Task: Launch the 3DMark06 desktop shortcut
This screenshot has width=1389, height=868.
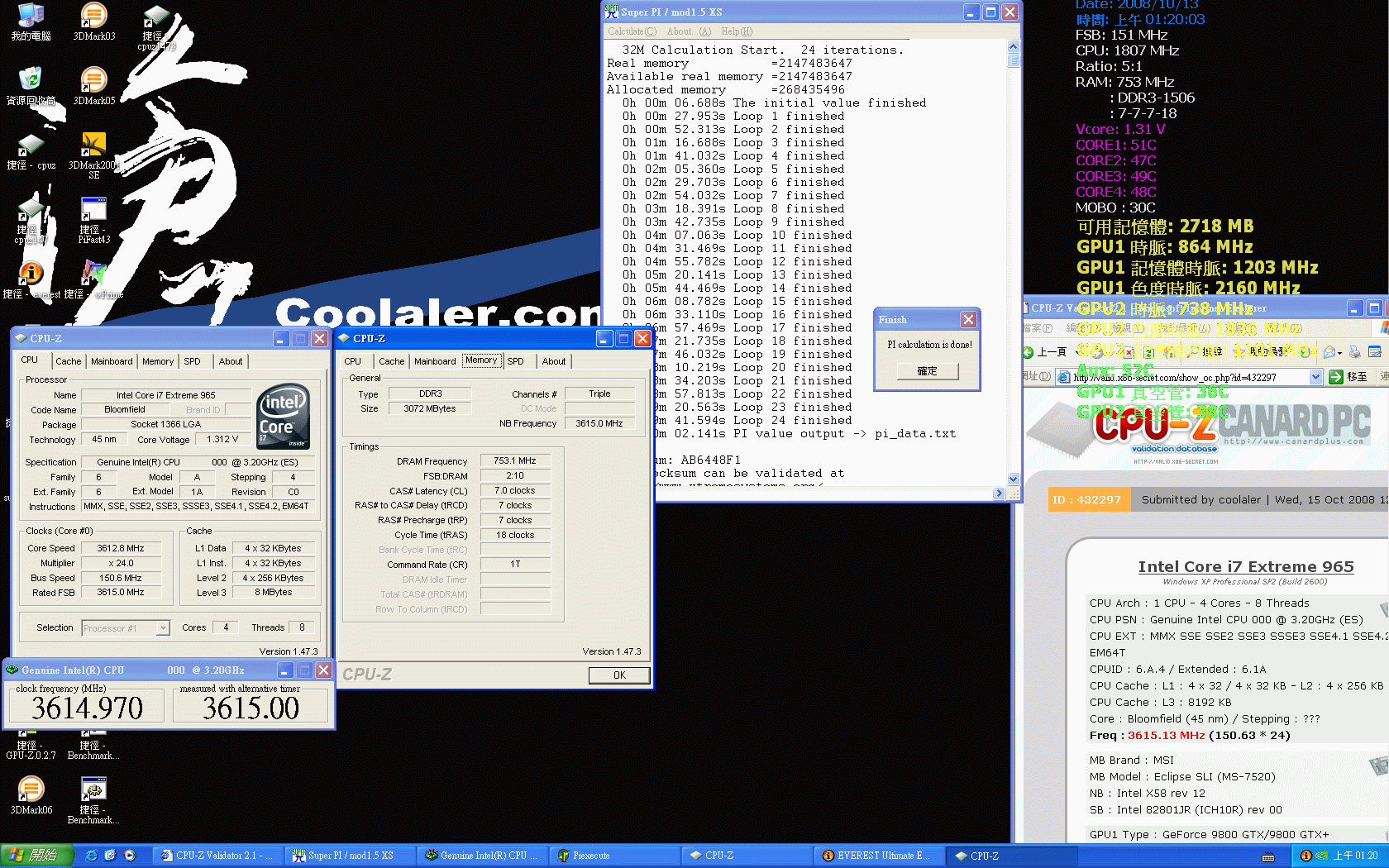Action: (31, 795)
